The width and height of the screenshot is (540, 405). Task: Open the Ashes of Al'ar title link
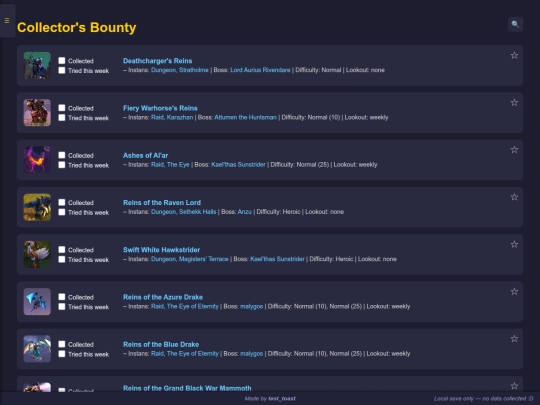(145, 155)
